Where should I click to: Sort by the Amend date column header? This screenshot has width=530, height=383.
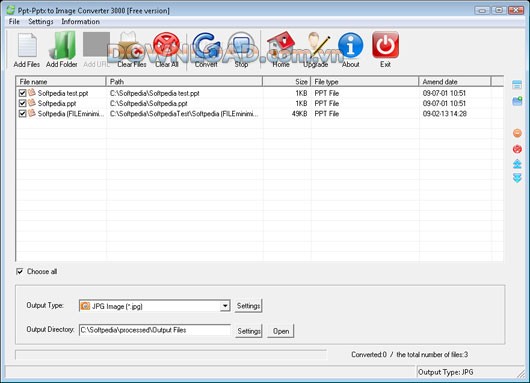tap(455, 82)
